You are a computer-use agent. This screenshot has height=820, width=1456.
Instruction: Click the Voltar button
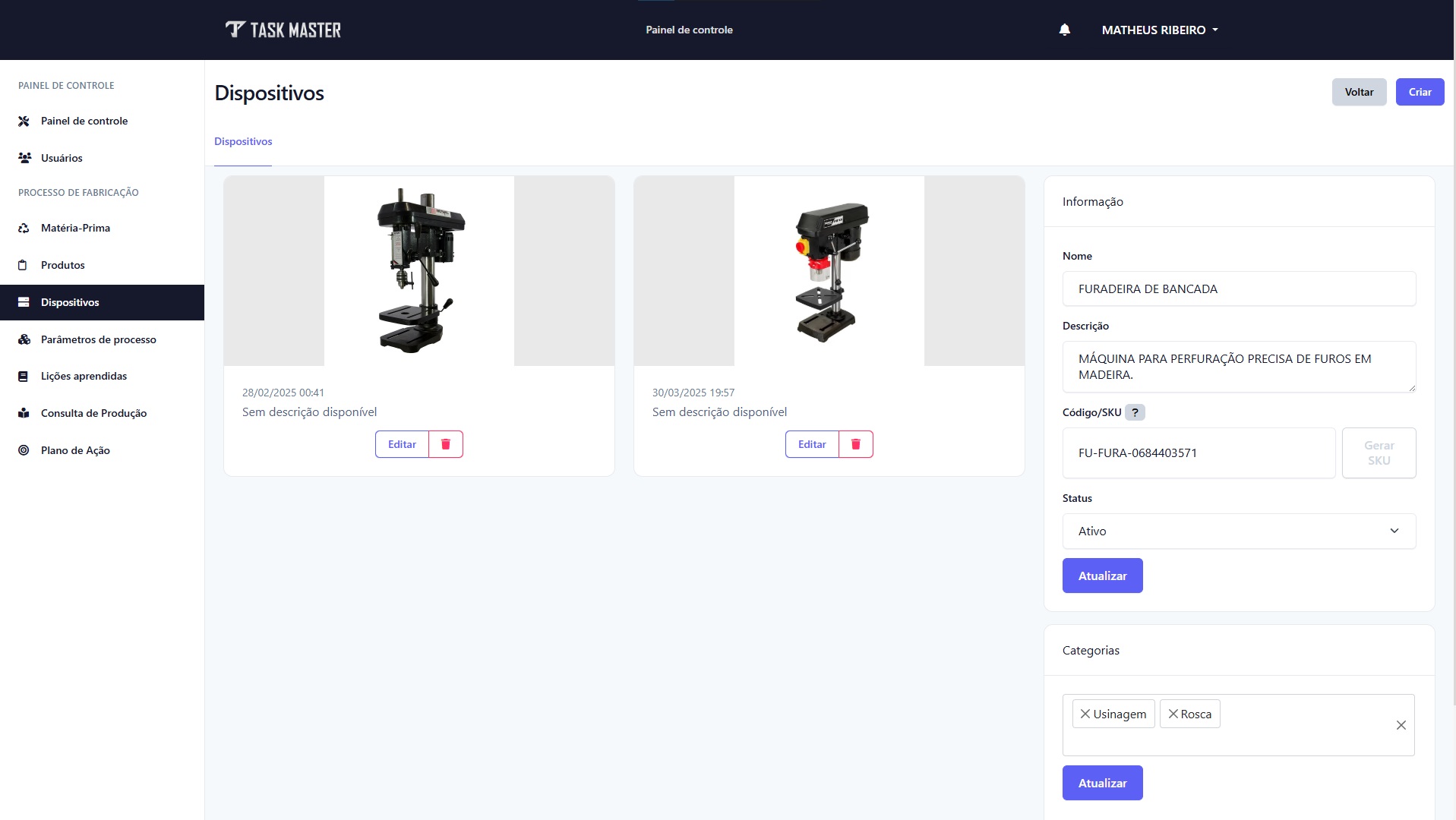point(1359,92)
